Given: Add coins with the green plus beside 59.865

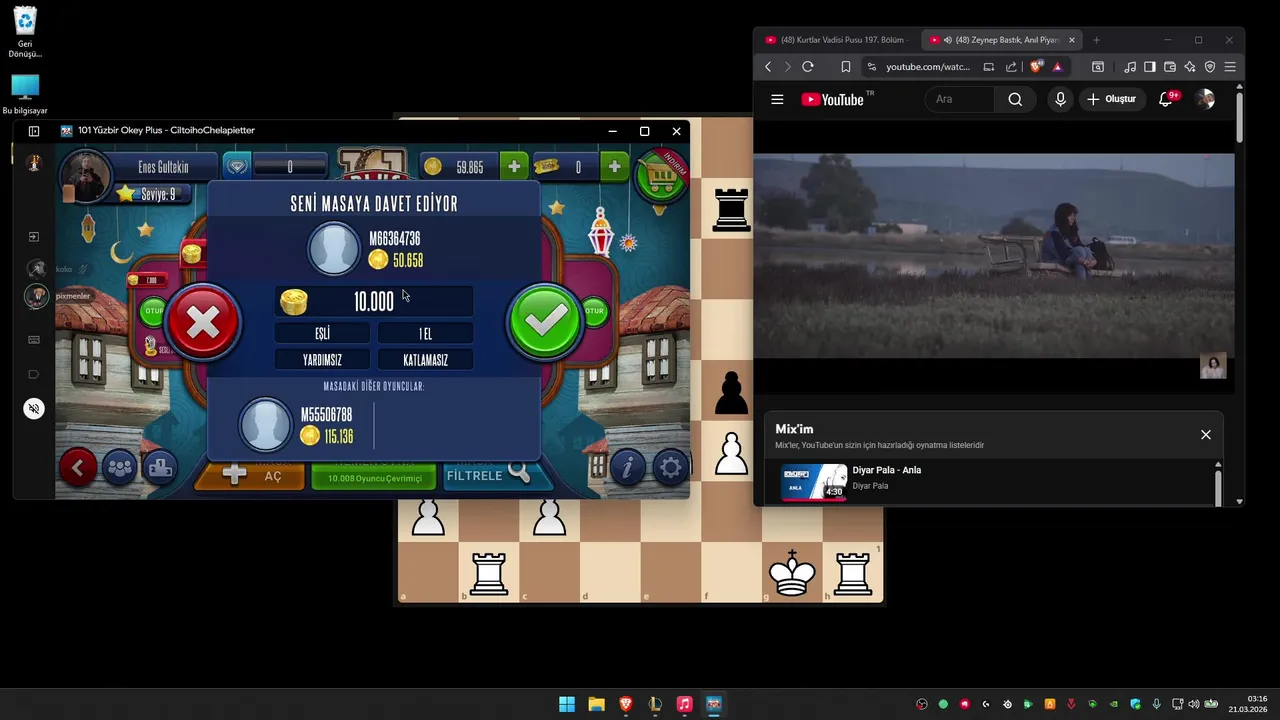Looking at the screenshot, I should coord(514,167).
